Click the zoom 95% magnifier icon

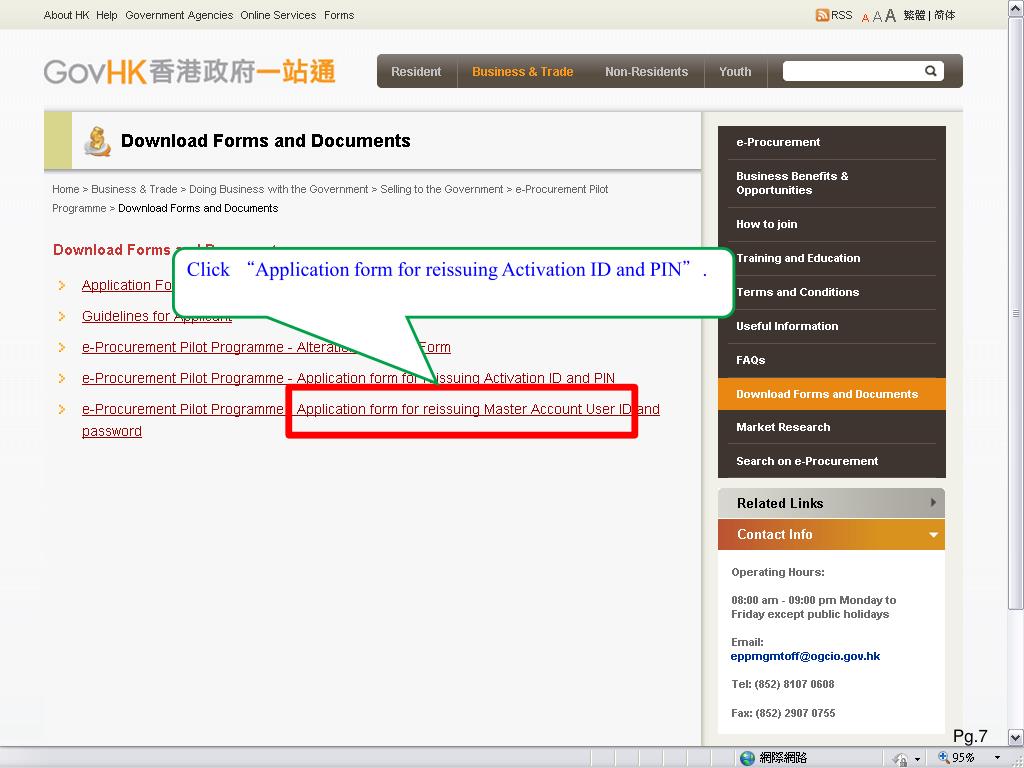click(944, 757)
